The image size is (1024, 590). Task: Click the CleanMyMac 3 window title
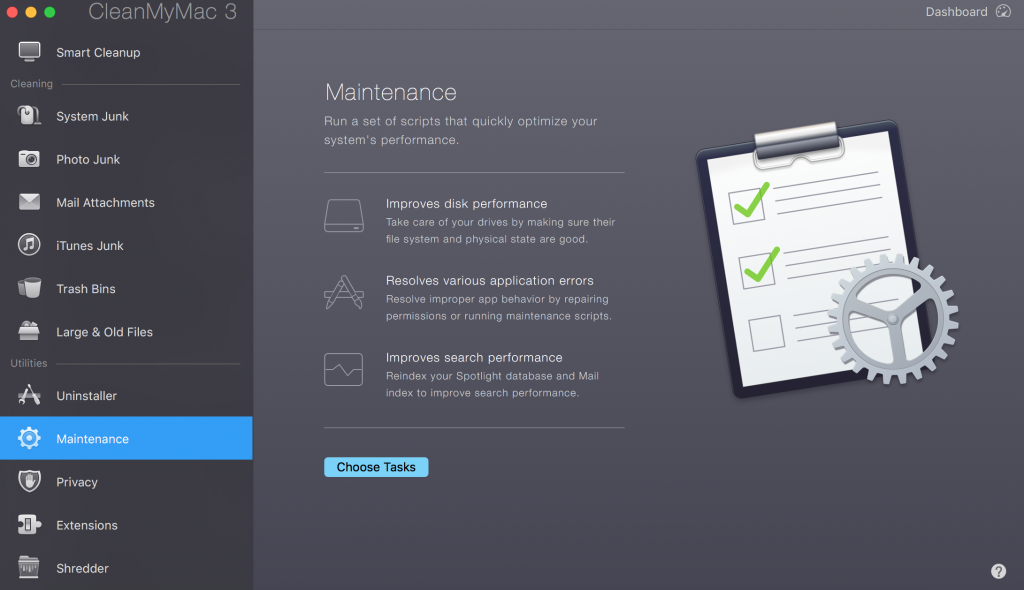[162, 12]
